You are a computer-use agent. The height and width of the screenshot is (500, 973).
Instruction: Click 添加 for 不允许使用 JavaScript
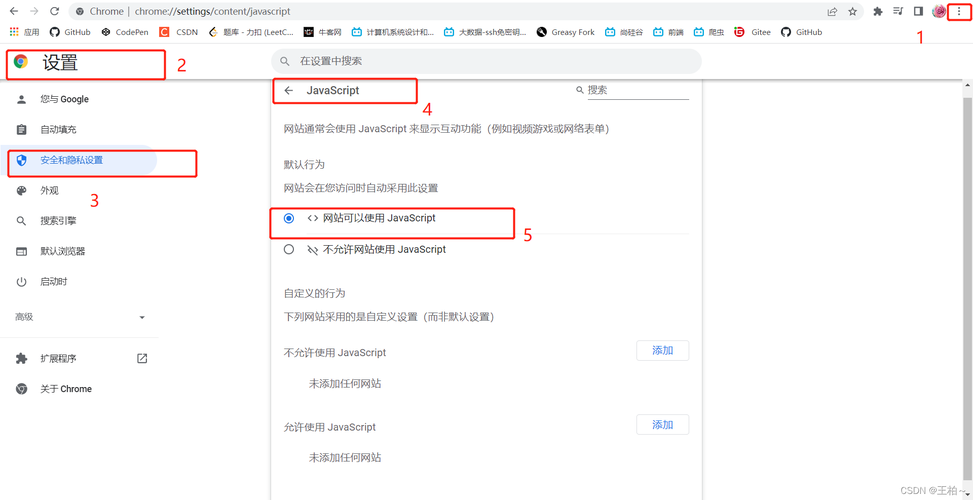pos(663,350)
